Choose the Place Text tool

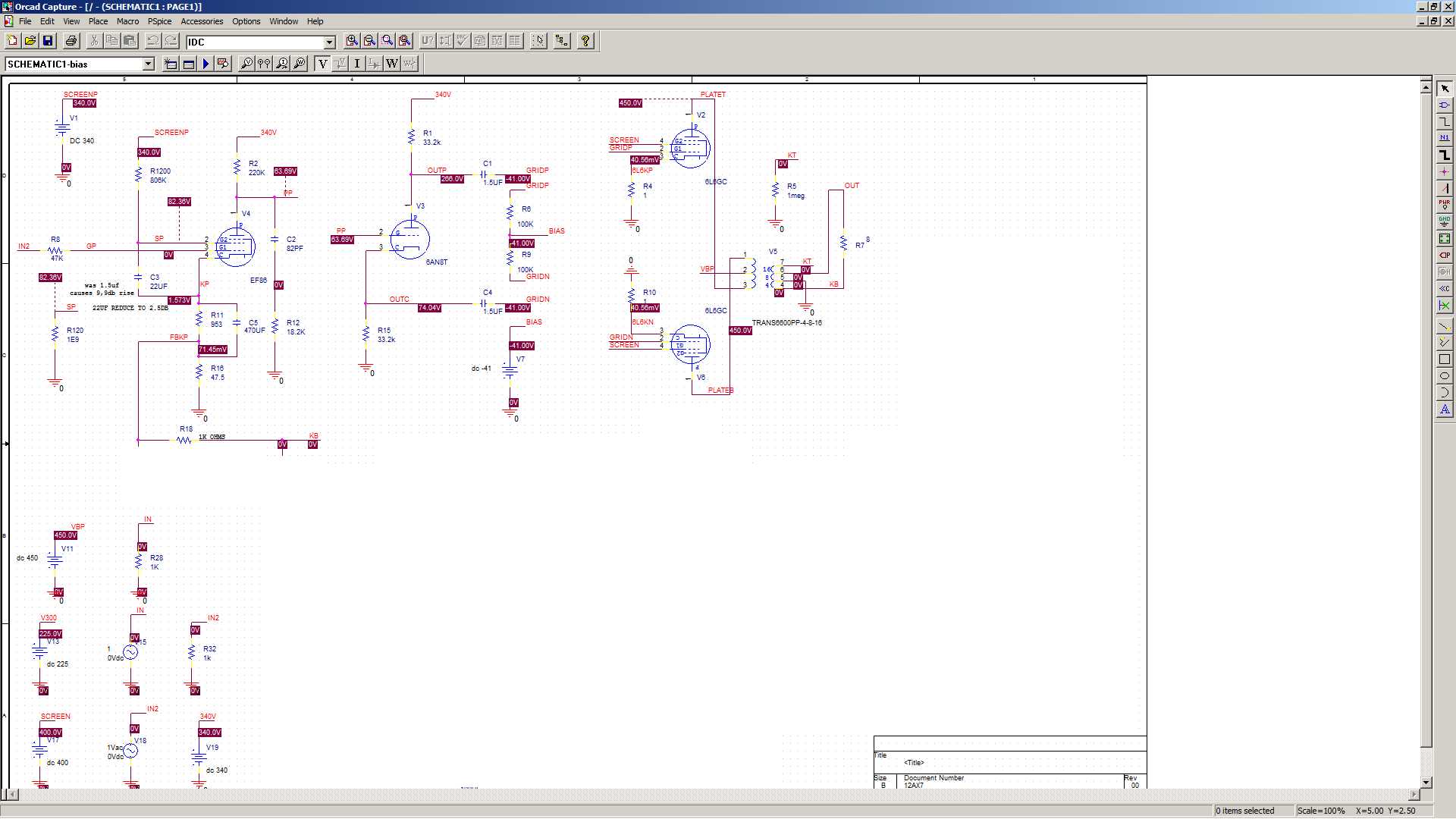pyautogui.click(x=1444, y=409)
